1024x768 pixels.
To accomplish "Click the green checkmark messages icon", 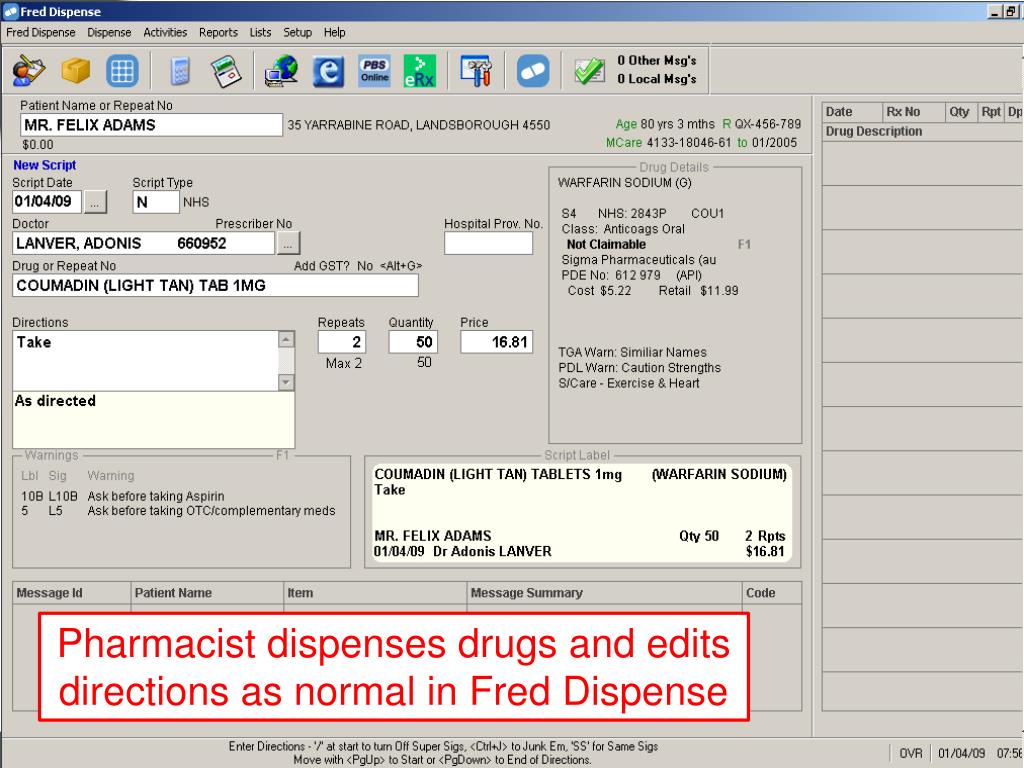I will 589,71.
